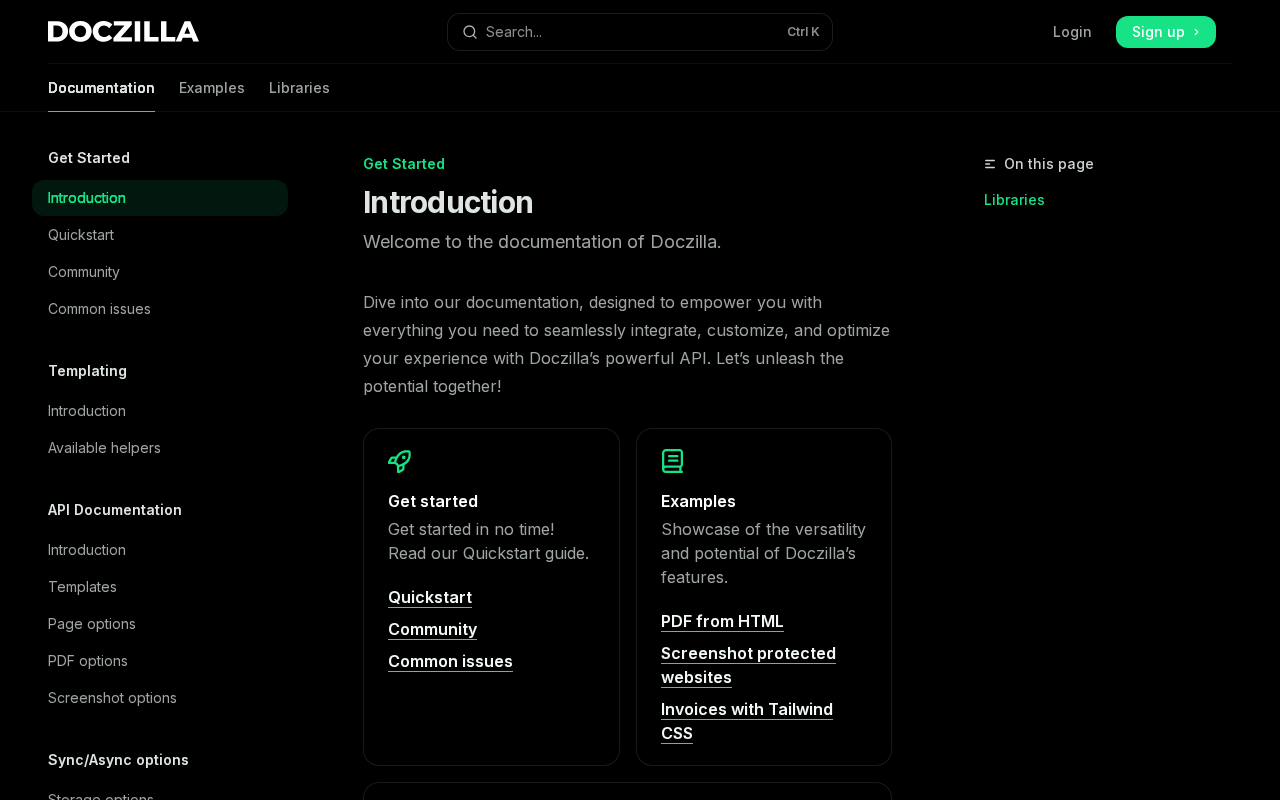The image size is (1280, 800).
Task: Open the PDF from HTML example link
Action: coord(722,621)
